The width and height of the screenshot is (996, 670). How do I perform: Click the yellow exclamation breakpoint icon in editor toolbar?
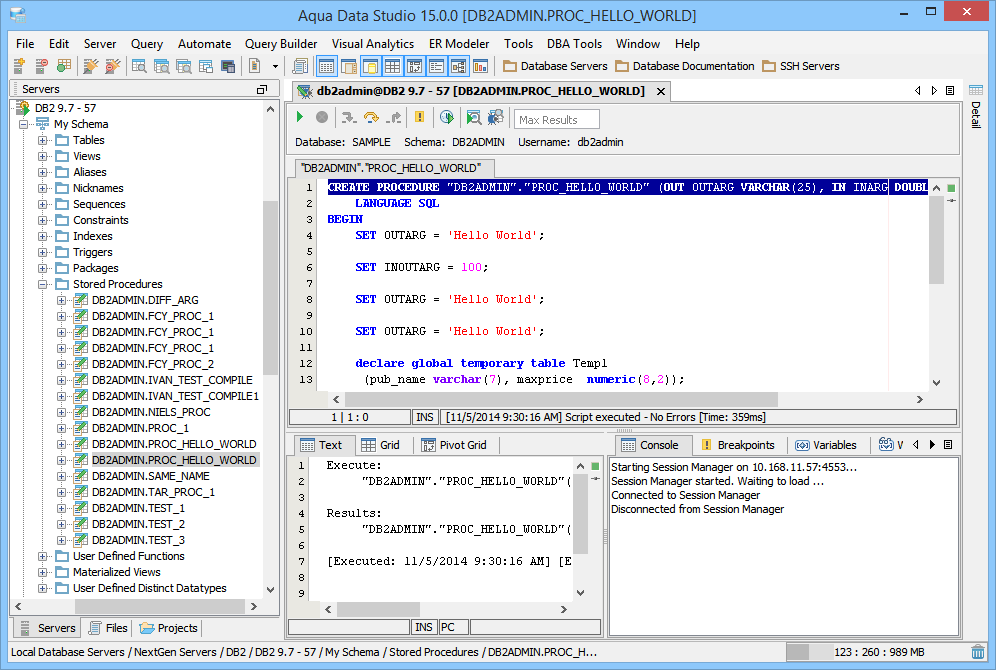tap(419, 118)
